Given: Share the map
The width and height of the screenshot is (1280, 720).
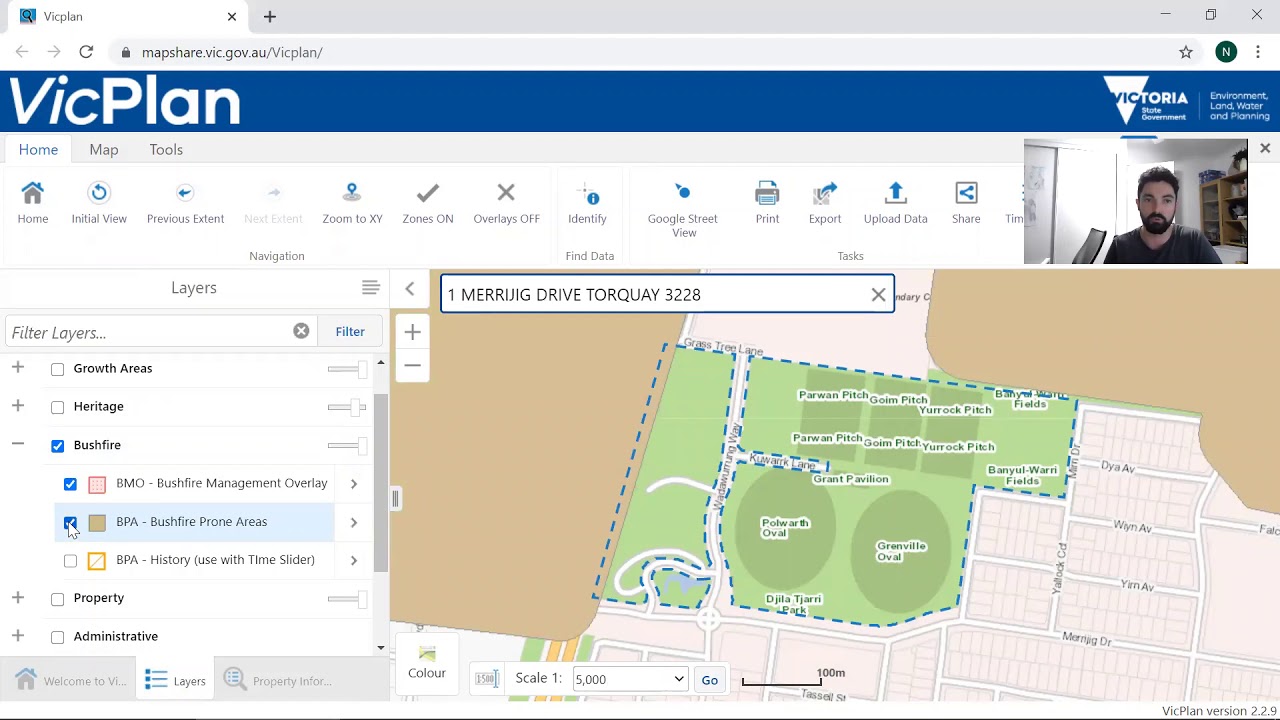Looking at the screenshot, I should [x=966, y=201].
